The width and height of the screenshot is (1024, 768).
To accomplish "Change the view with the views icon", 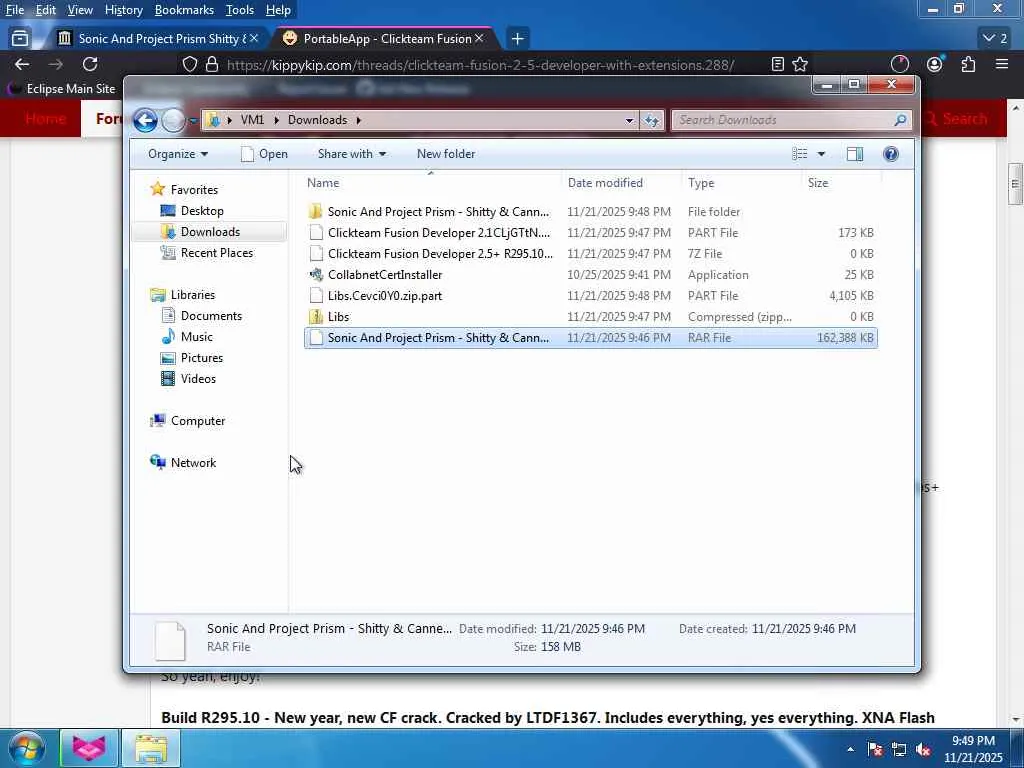I will (799, 154).
